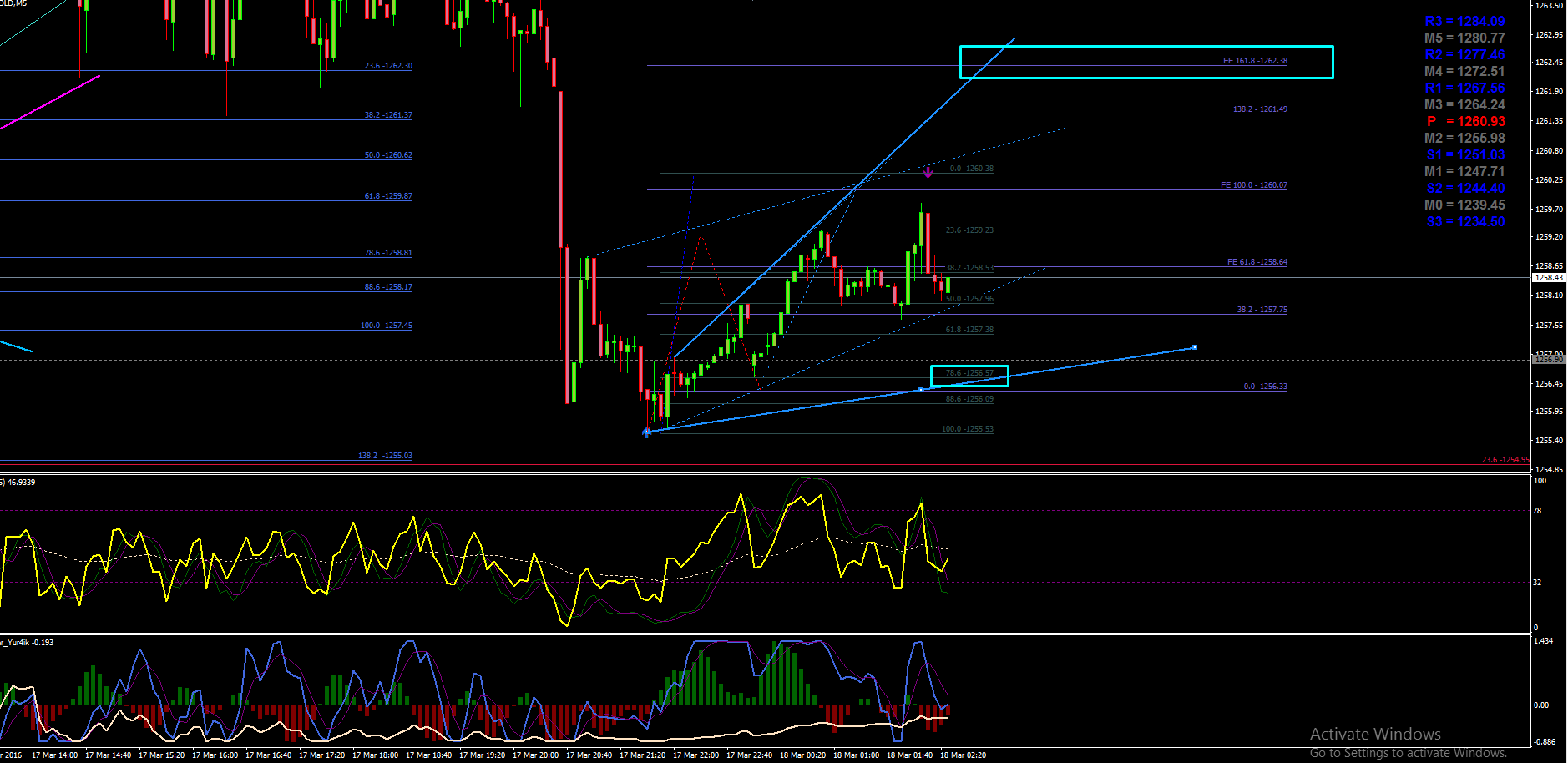Screen dimensions: 1568x763
Task: Select the red 23.6 -1254.95 level label
Action: click(x=1505, y=460)
